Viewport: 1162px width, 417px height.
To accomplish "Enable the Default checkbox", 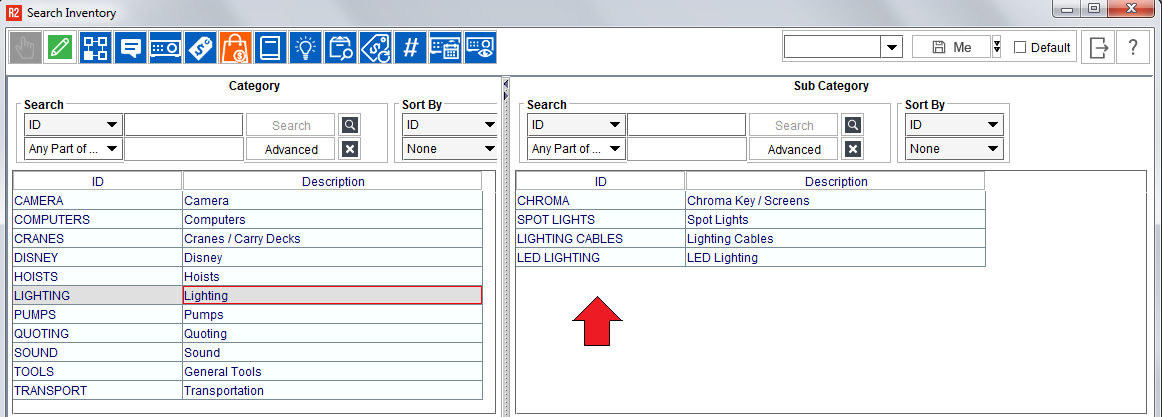I will pyautogui.click(x=1020, y=47).
